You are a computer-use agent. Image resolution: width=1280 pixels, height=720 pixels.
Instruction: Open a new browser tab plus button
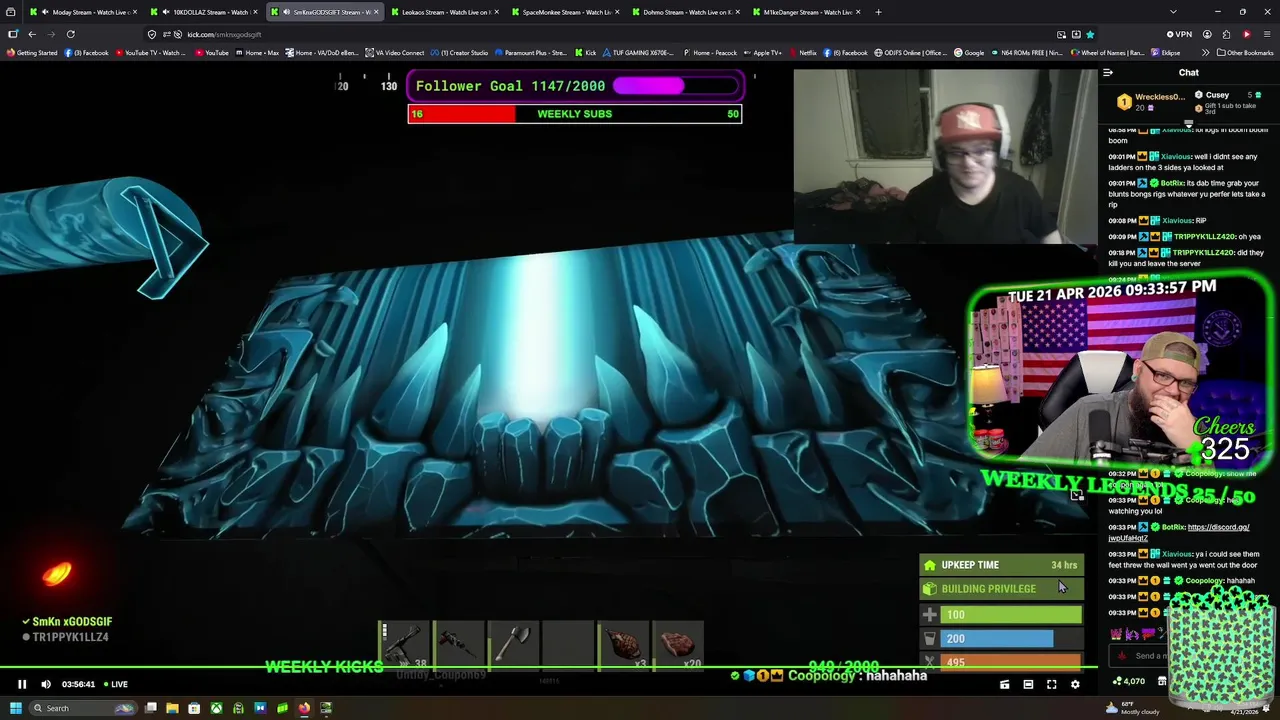tap(878, 12)
